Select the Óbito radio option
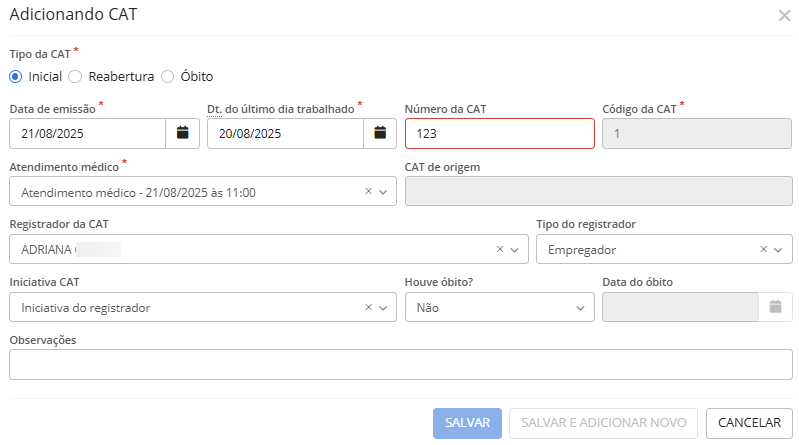The image size is (799, 445). pos(167,76)
